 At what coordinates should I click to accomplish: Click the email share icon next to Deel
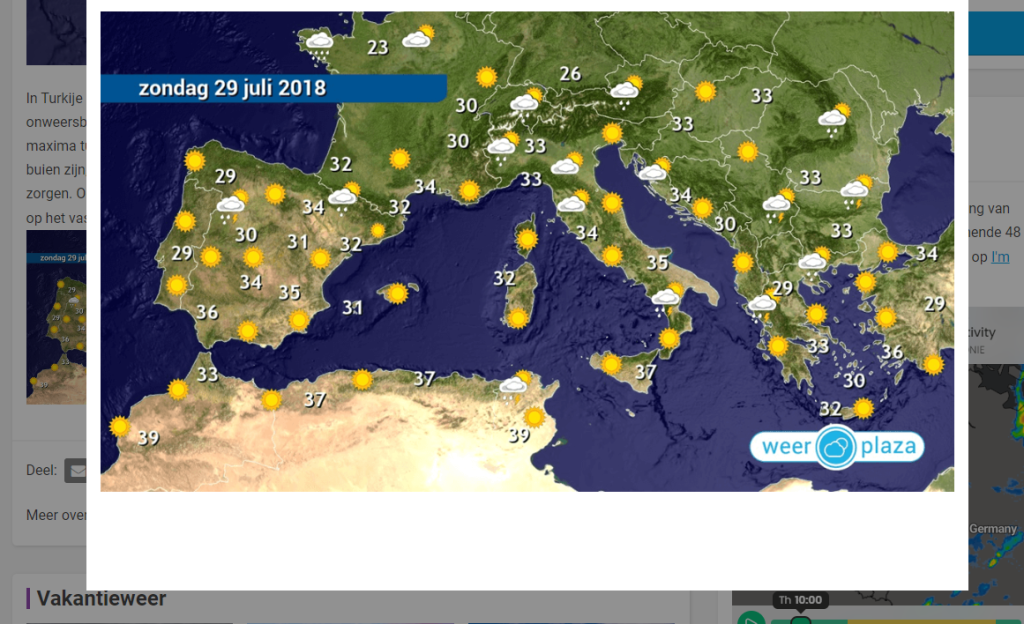pos(76,471)
